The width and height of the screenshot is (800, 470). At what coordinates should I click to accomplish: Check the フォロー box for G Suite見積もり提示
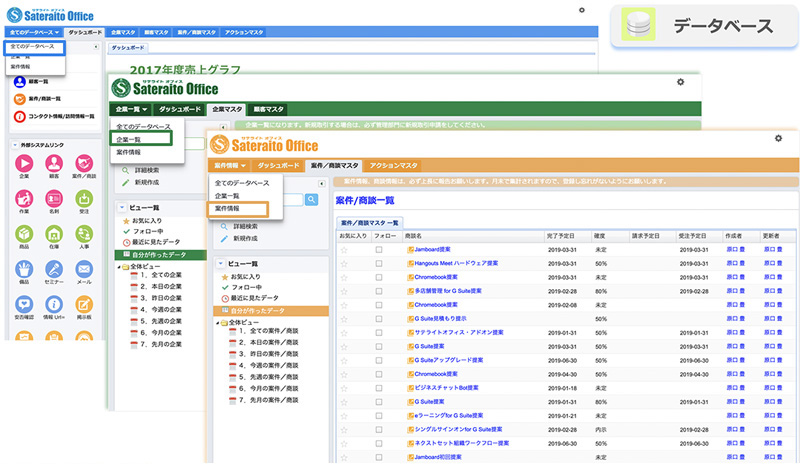[x=379, y=319]
